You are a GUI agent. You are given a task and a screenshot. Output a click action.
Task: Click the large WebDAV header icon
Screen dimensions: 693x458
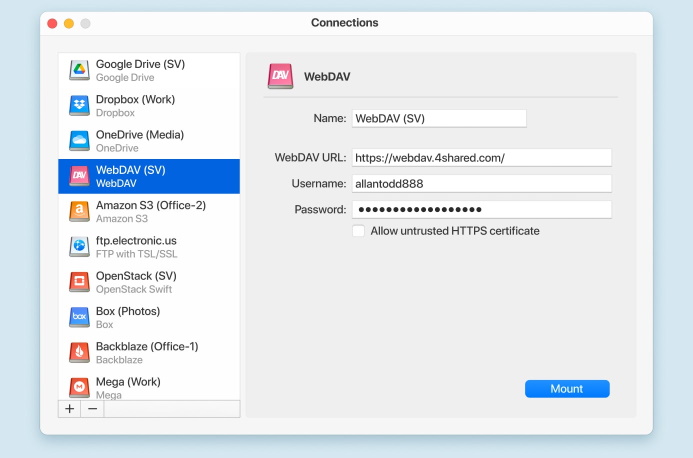click(280, 76)
